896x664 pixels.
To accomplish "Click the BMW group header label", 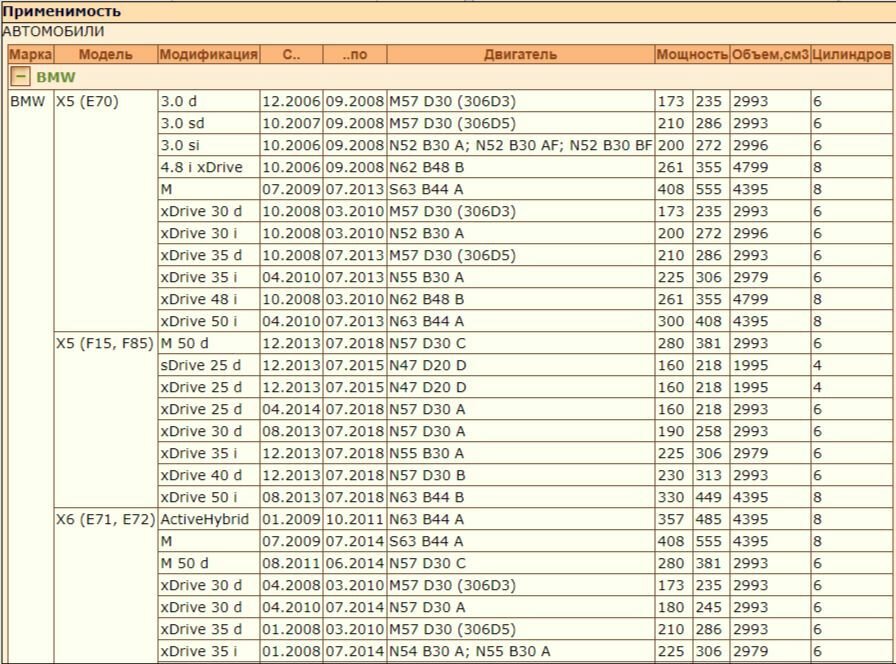I will point(55,77).
